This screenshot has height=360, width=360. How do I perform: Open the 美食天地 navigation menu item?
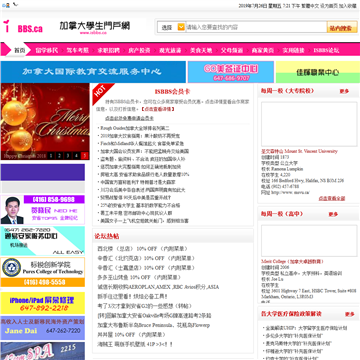[x=201, y=51]
